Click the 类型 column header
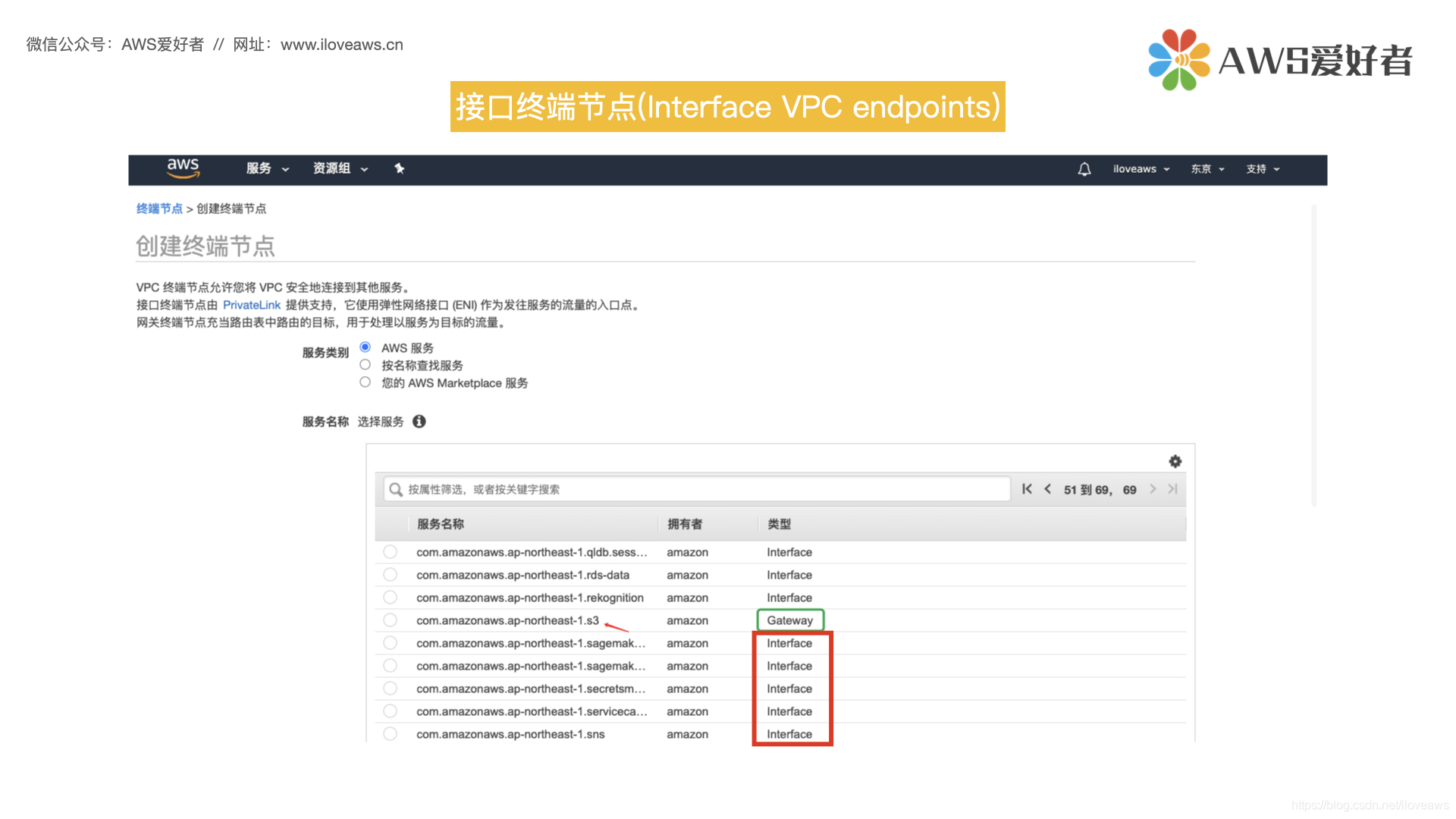The image size is (1456, 819). click(779, 524)
